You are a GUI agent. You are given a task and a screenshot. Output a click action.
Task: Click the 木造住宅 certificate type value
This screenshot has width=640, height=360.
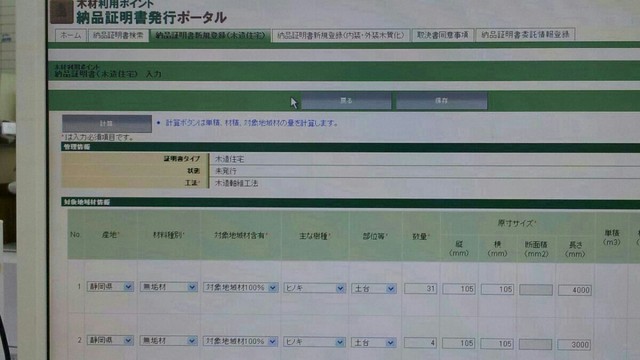229,159
